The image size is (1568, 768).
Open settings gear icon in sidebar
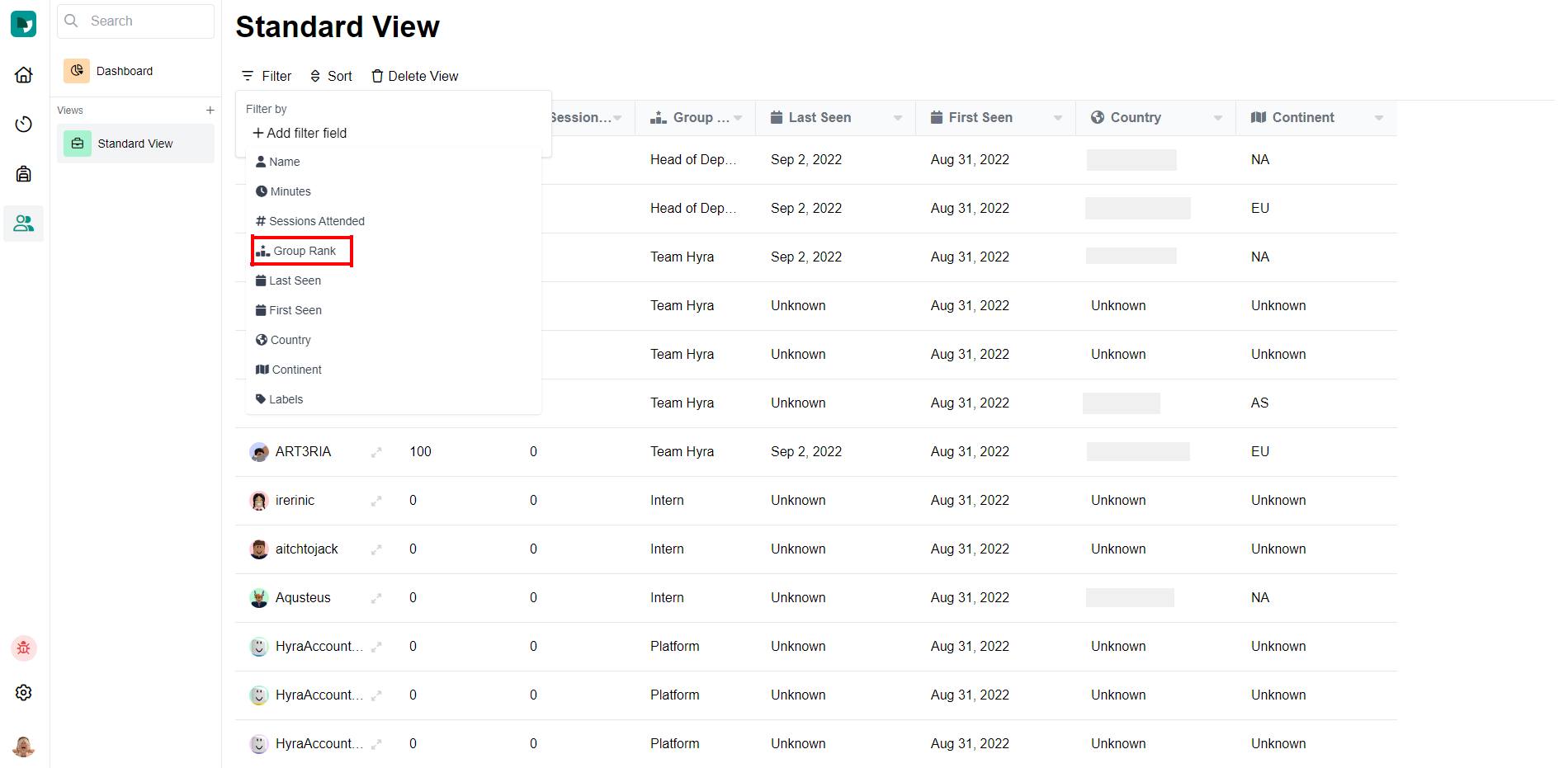24,693
